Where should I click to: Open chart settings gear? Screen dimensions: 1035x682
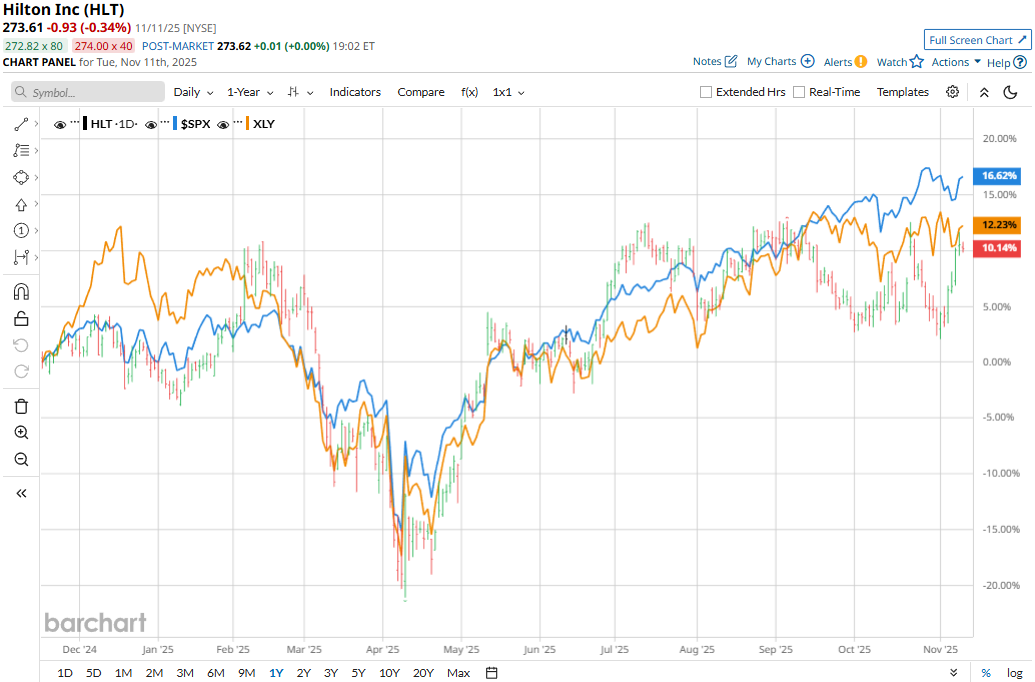952,92
